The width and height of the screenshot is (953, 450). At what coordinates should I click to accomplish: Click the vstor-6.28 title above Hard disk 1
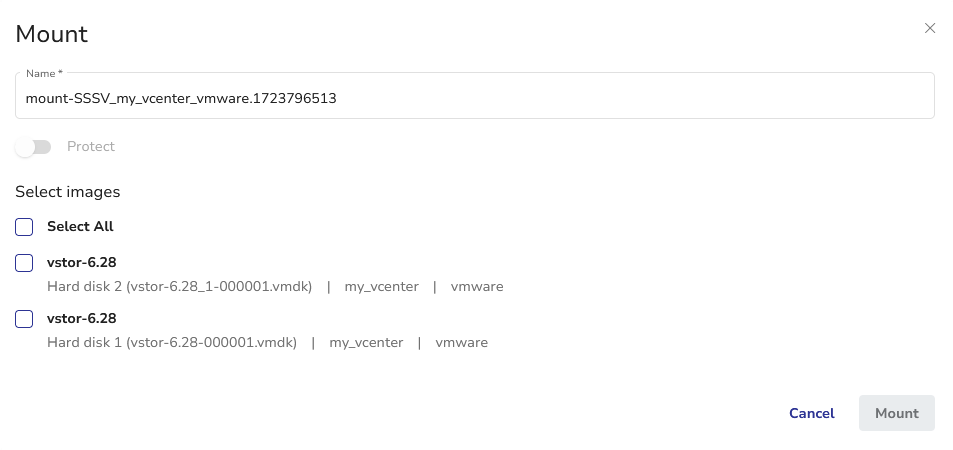(81, 319)
